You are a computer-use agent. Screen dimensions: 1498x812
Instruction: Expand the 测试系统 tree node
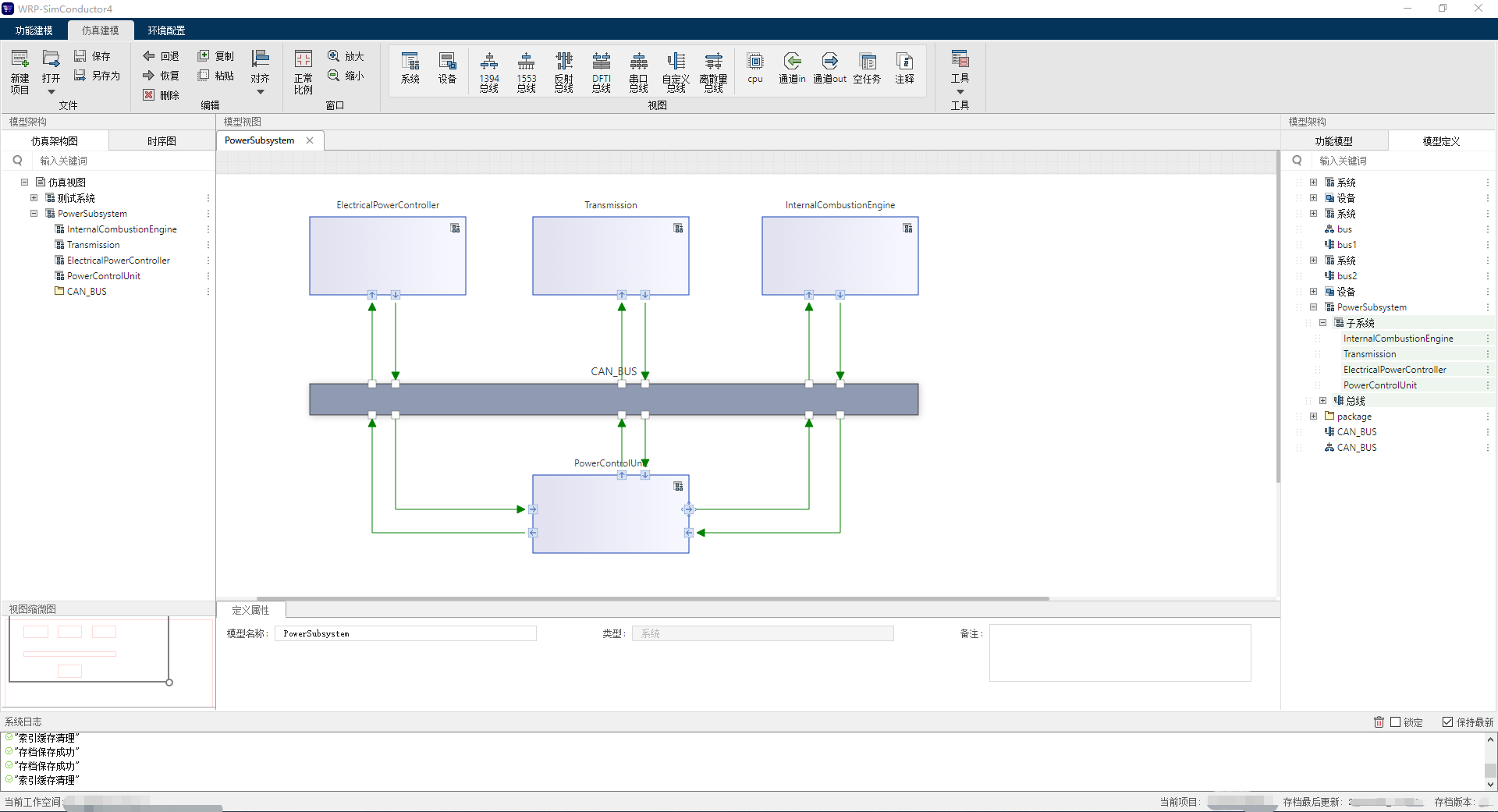click(x=34, y=198)
